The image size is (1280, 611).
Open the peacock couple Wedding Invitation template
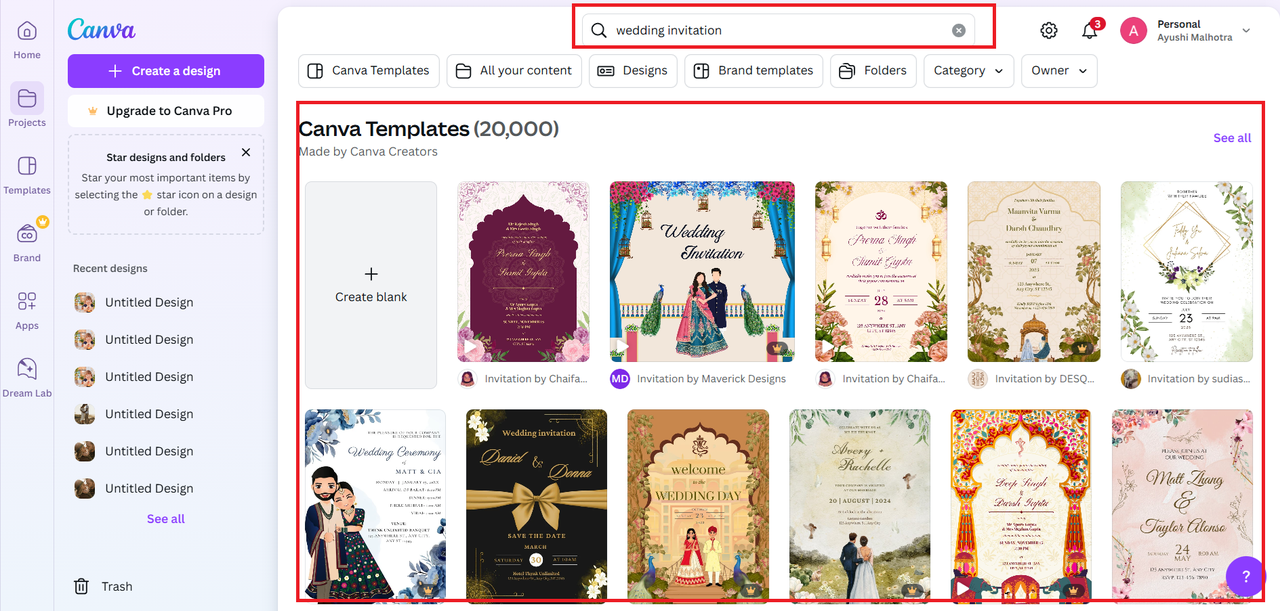(702, 271)
